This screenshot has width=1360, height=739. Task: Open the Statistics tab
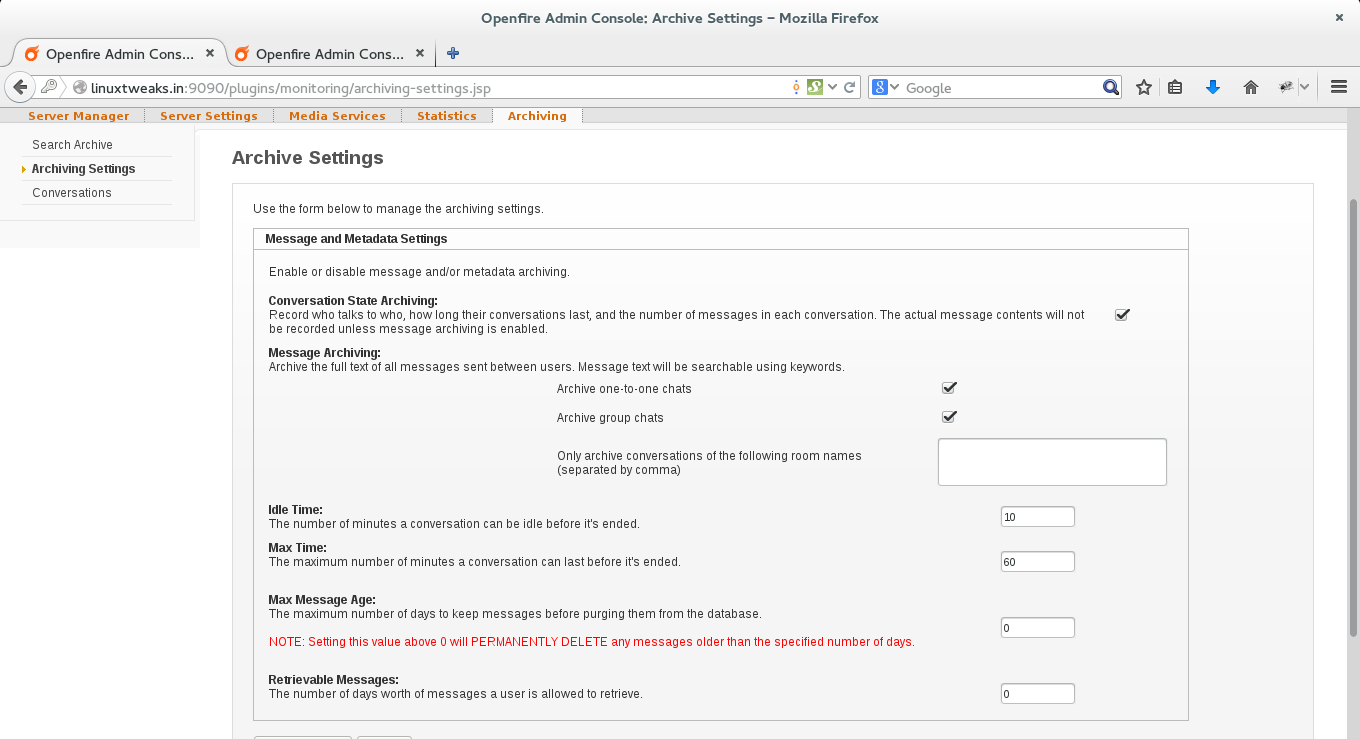(446, 116)
